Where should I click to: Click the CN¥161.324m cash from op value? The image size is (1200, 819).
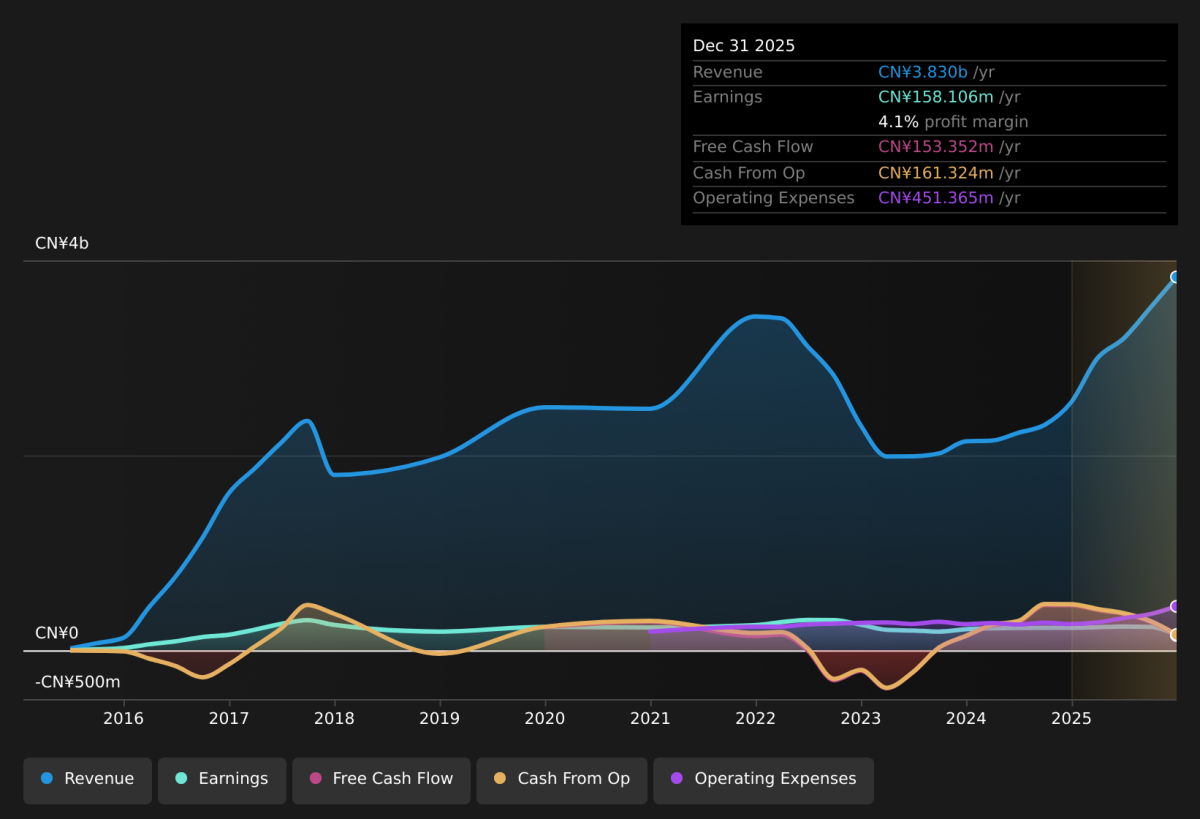tap(936, 173)
